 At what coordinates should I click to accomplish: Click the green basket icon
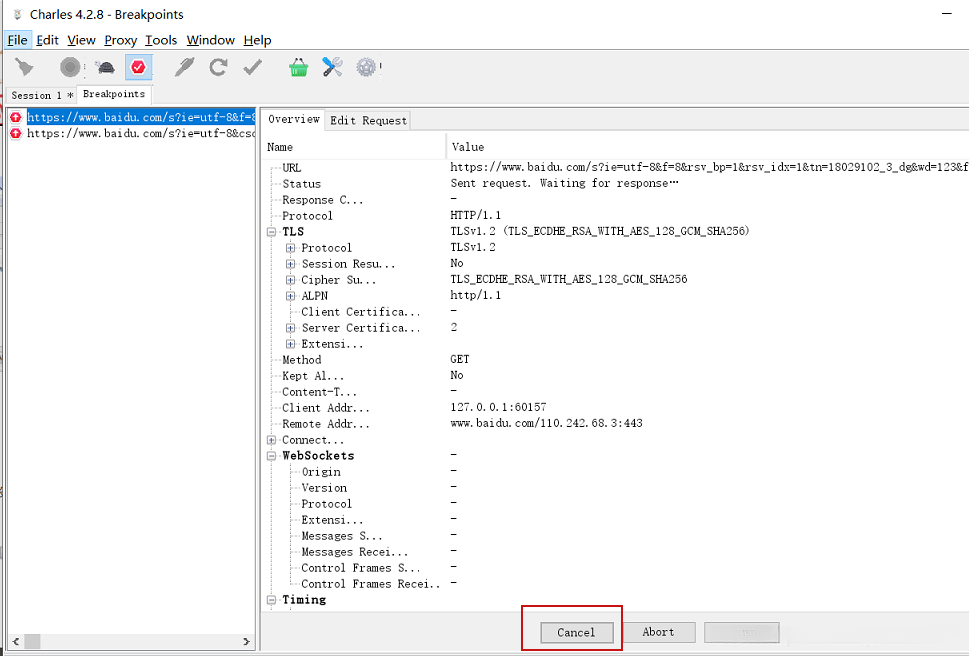click(298, 67)
